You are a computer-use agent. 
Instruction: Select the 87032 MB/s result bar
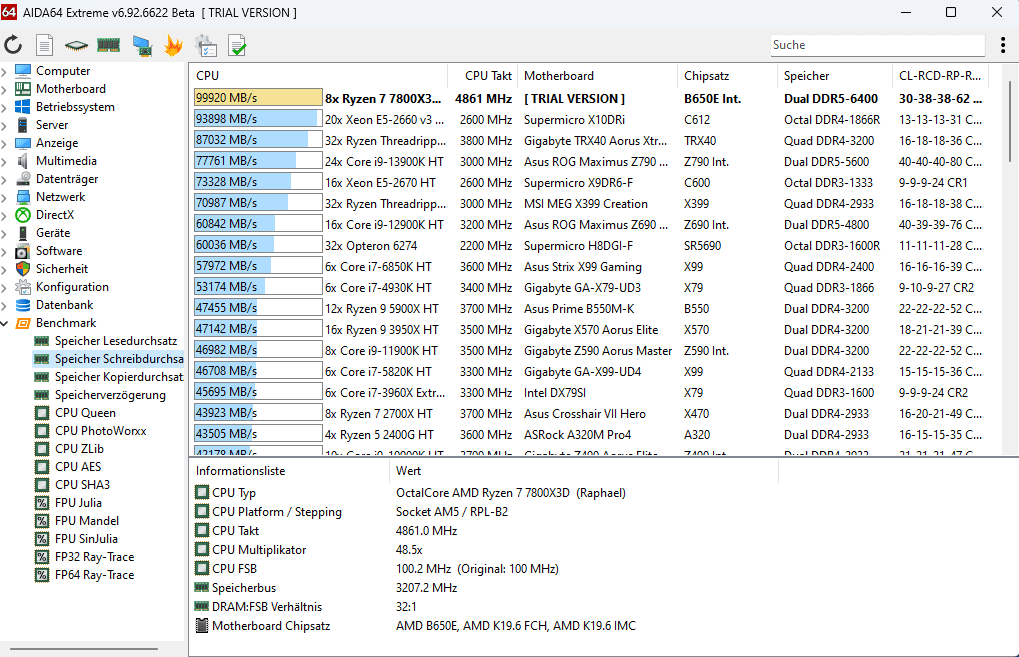(258, 140)
